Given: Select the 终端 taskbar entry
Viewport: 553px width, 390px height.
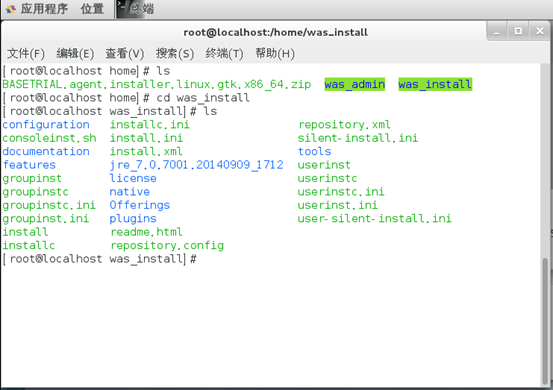Looking at the screenshot, I should 136,8.
